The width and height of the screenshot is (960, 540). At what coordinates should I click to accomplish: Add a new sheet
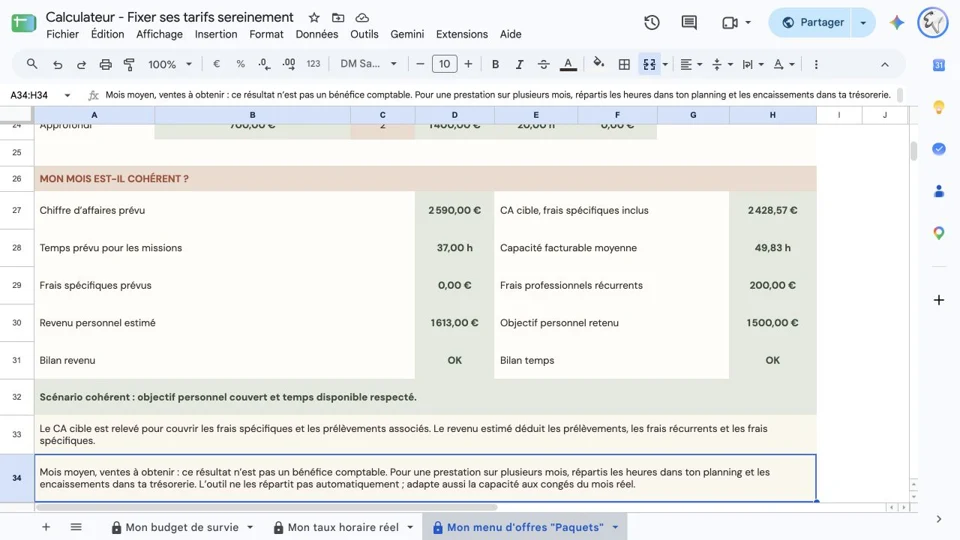(x=46, y=527)
